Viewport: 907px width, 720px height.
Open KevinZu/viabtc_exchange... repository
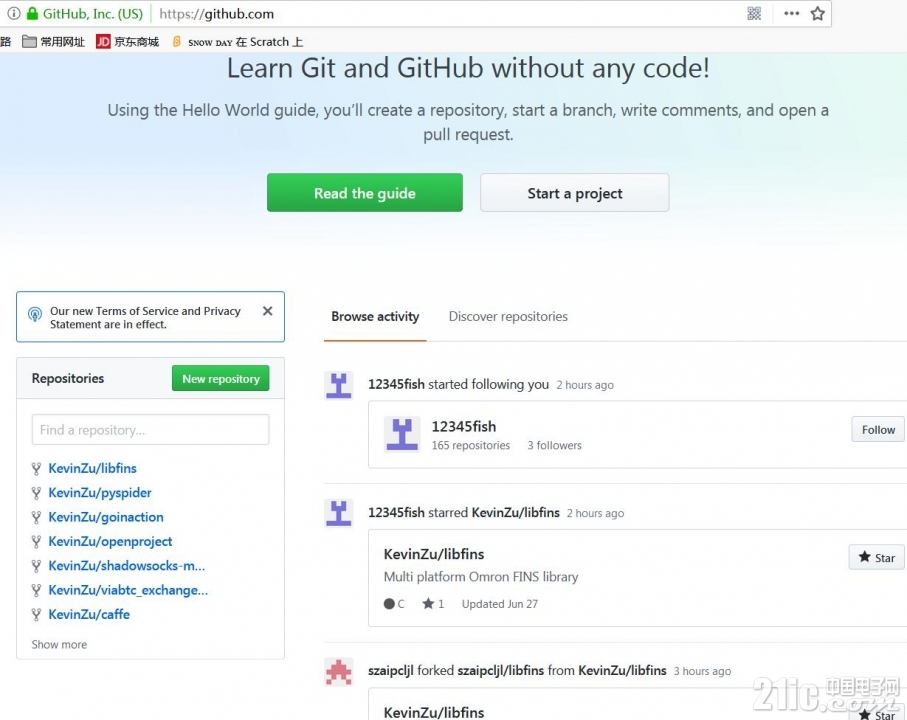click(x=128, y=590)
